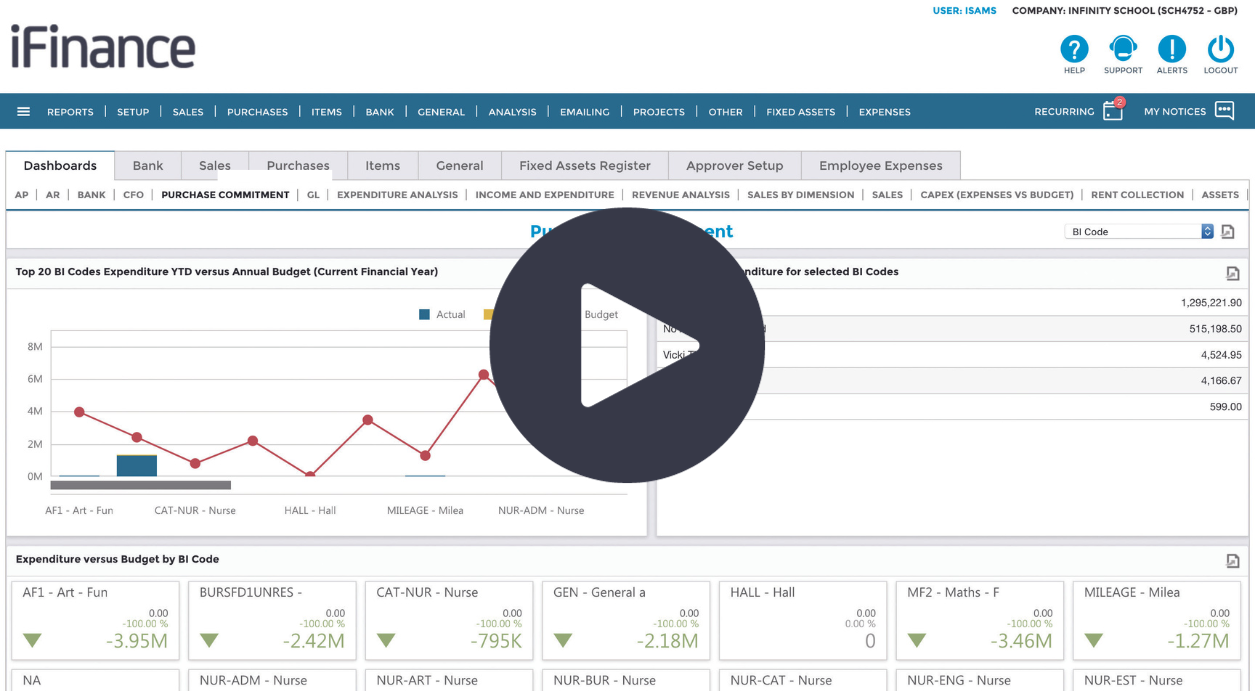Open the Help icon
The height and width of the screenshot is (691, 1255).
point(1074,48)
